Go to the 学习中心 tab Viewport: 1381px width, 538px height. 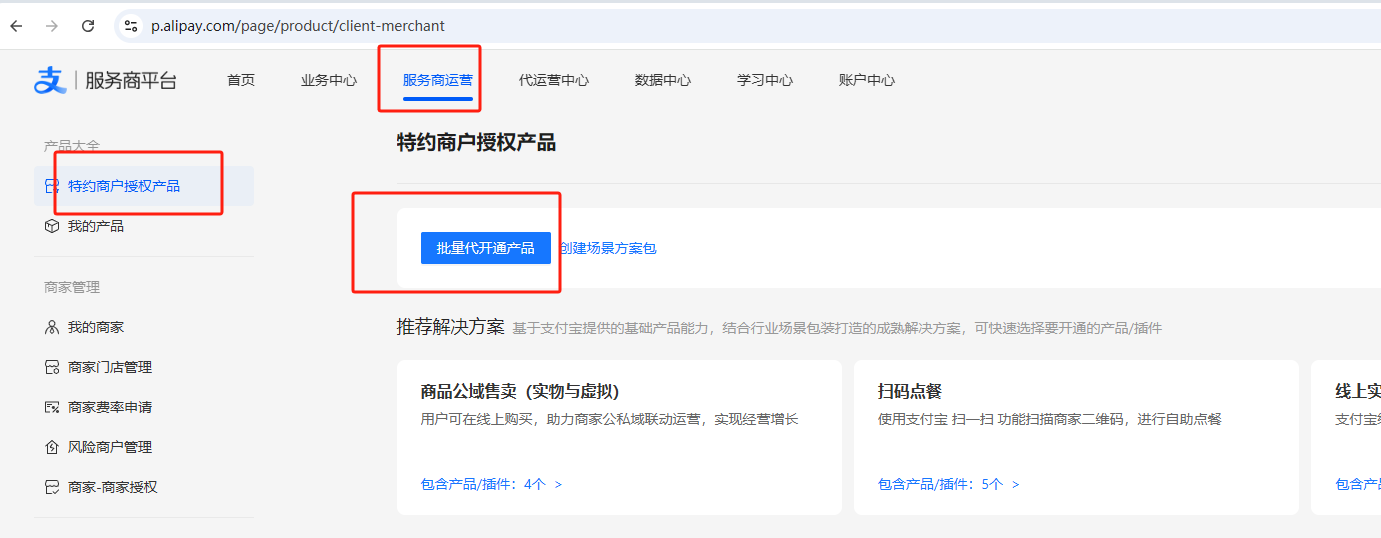click(x=765, y=80)
